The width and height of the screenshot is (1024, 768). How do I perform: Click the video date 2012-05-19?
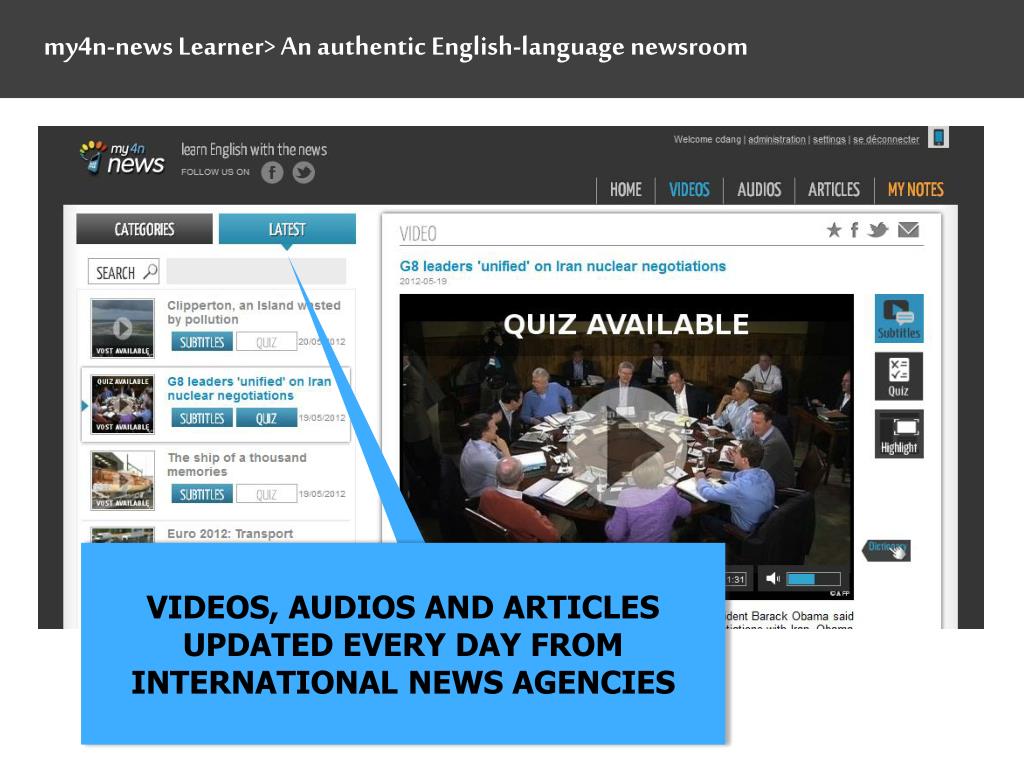(x=423, y=281)
